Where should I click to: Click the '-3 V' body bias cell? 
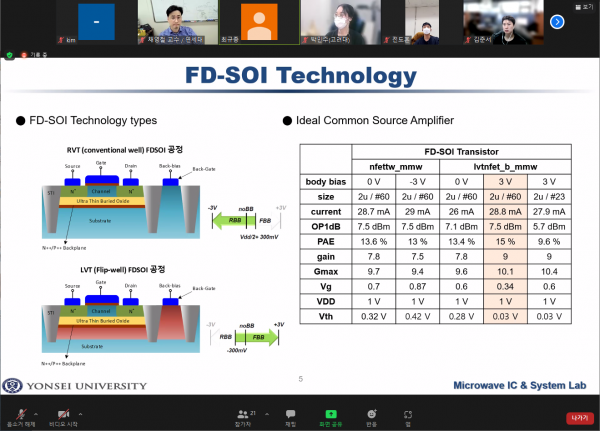417,182
